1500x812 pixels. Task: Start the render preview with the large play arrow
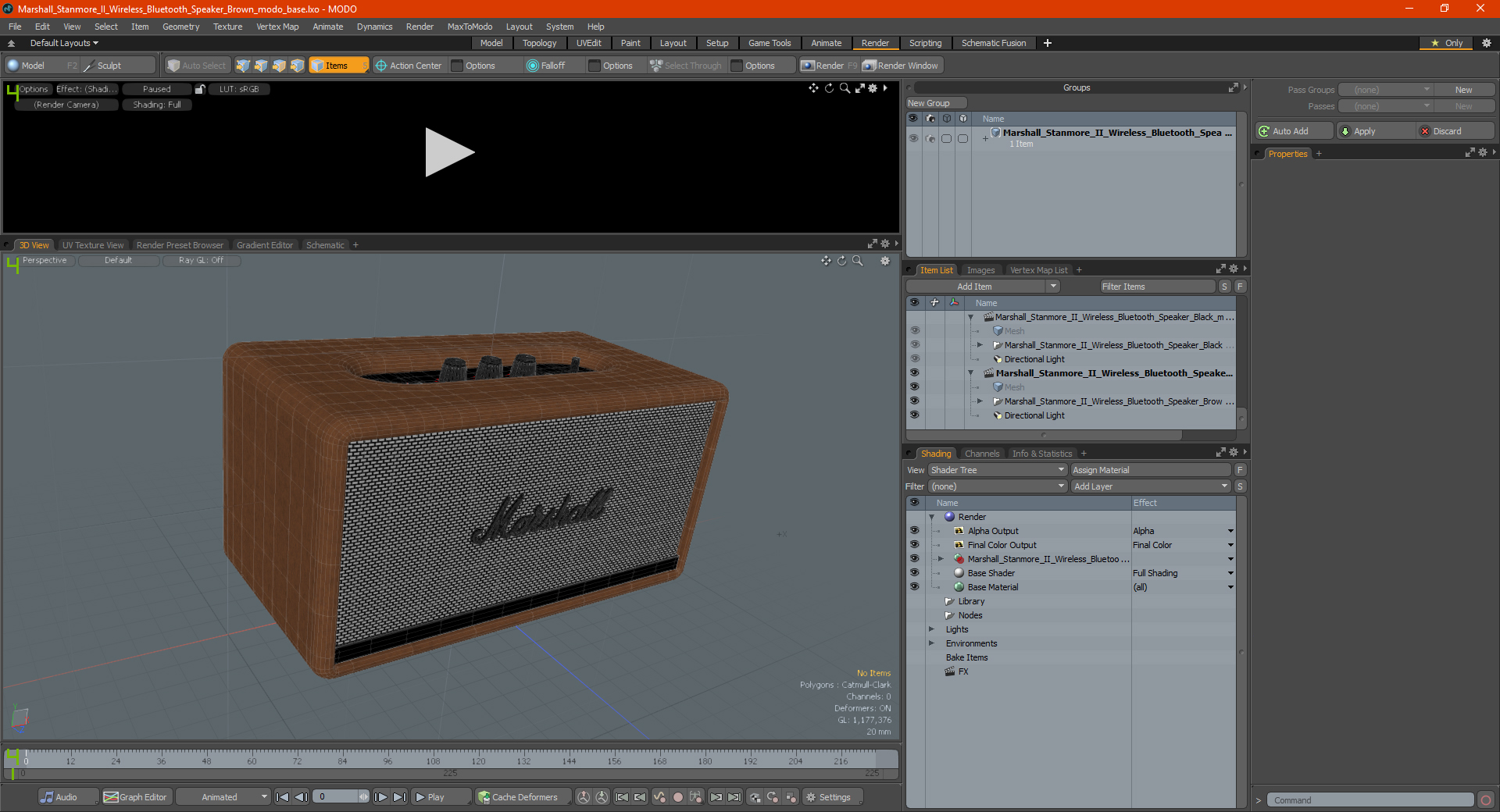click(x=449, y=152)
